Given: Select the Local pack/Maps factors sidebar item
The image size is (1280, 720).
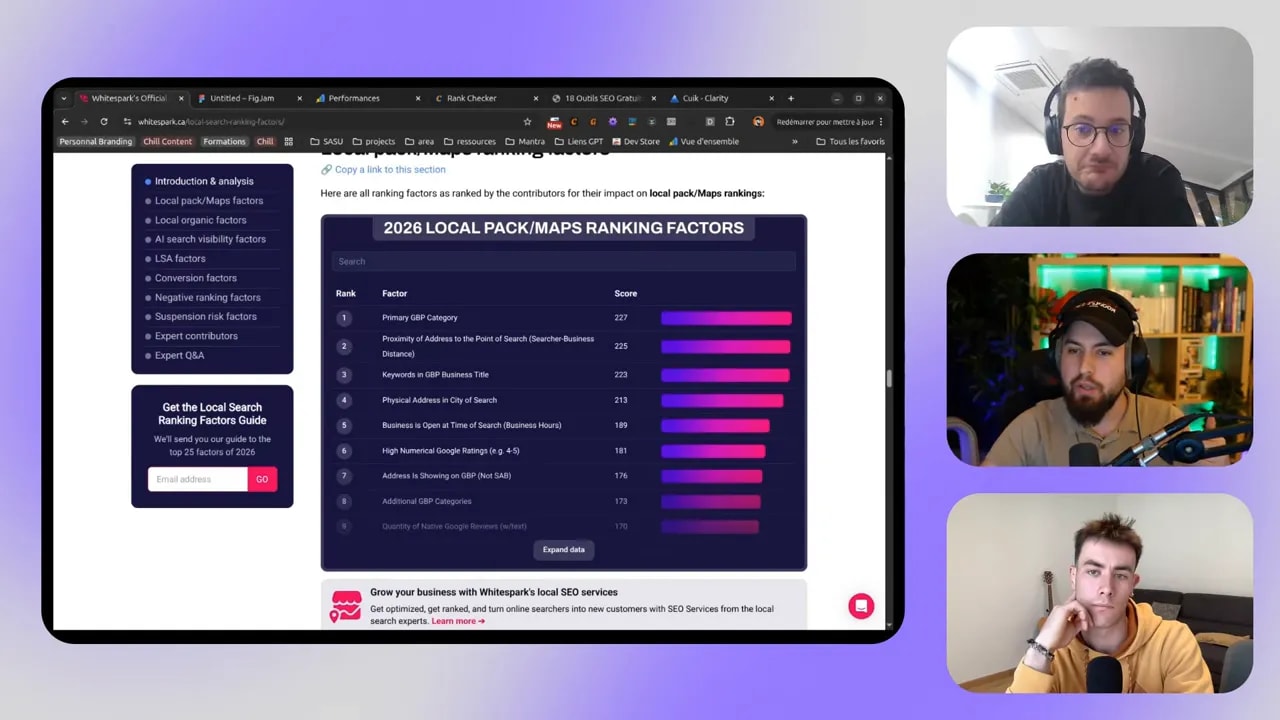Looking at the screenshot, I should (x=208, y=200).
